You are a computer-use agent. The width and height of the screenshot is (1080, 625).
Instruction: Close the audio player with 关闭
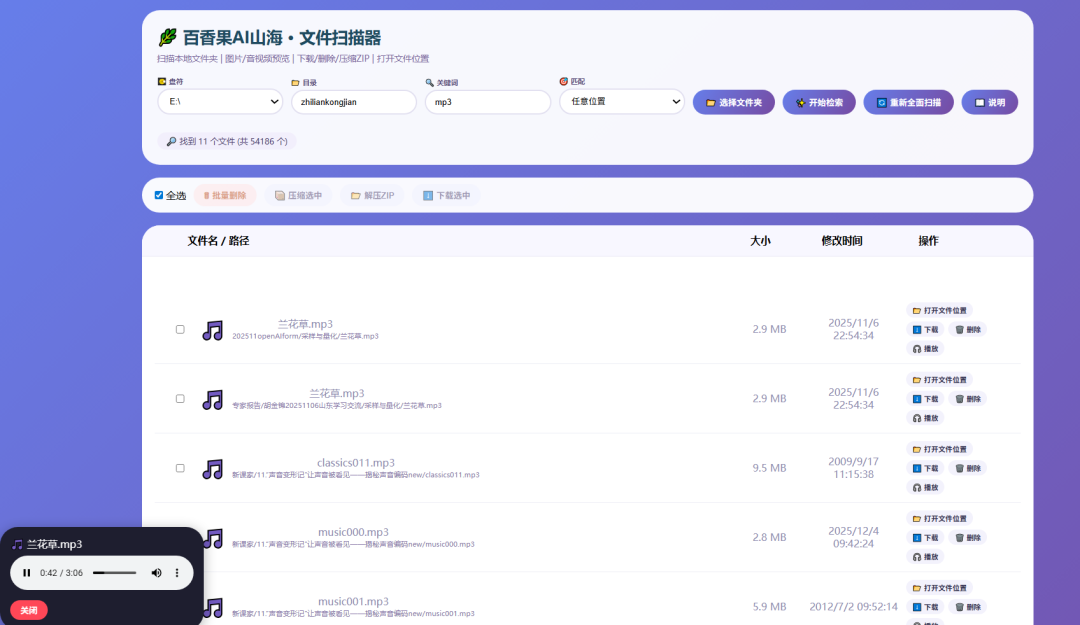point(29,611)
